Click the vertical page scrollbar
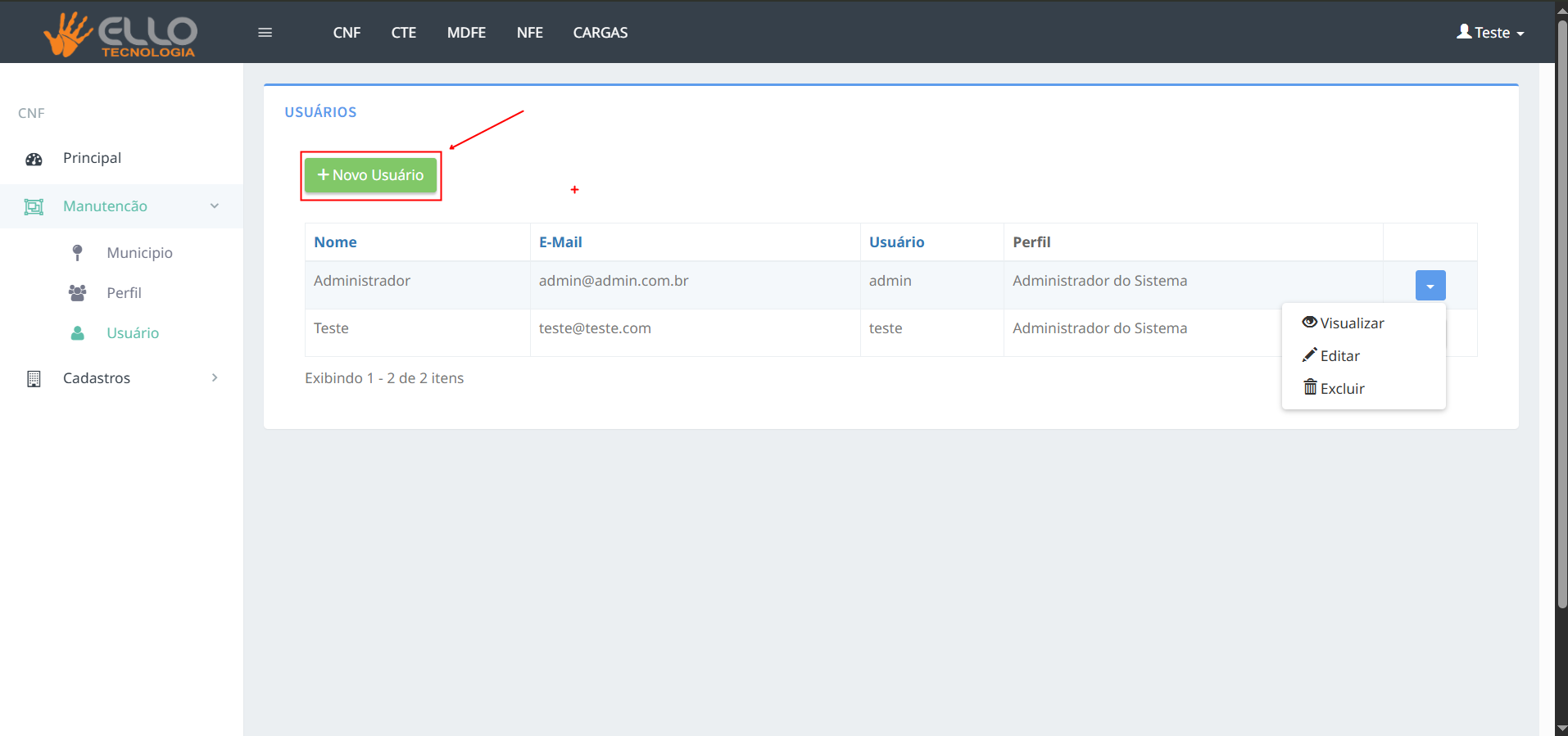Viewport: 1568px width, 736px height. point(1561,327)
